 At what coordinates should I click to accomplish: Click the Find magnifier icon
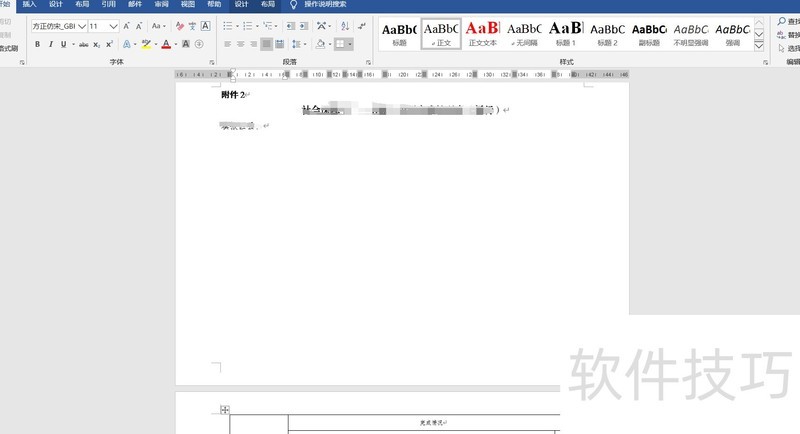click(x=781, y=21)
